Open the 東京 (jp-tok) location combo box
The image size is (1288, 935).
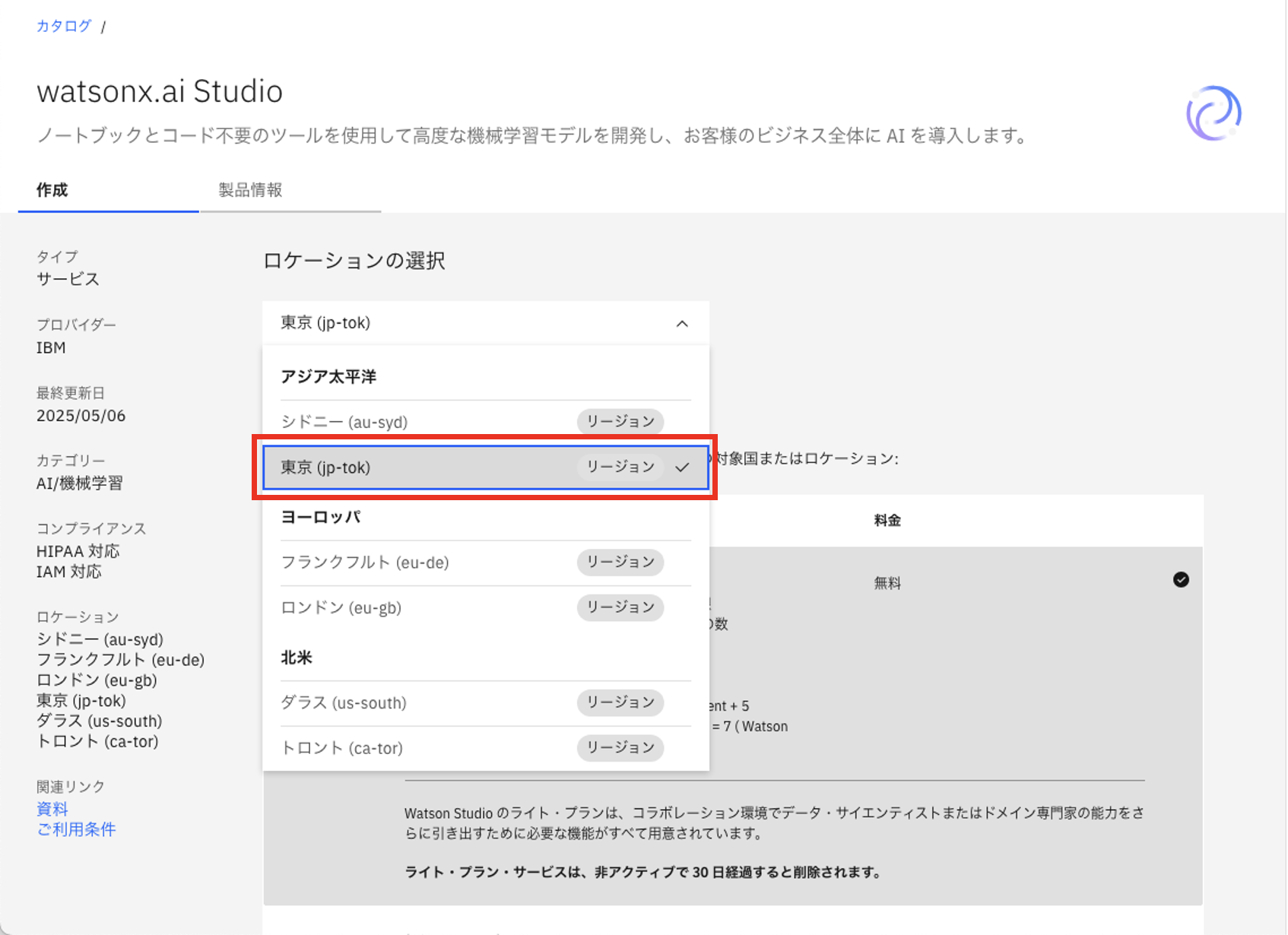tap(471, 323)
